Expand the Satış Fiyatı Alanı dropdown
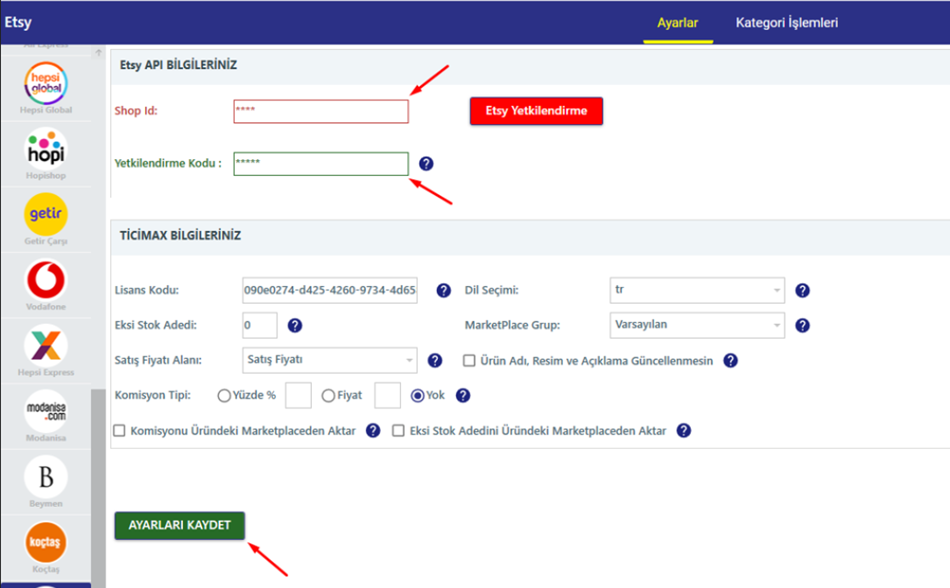The height and width of the screenshot is (588, 950). click(x=330, y=360)
